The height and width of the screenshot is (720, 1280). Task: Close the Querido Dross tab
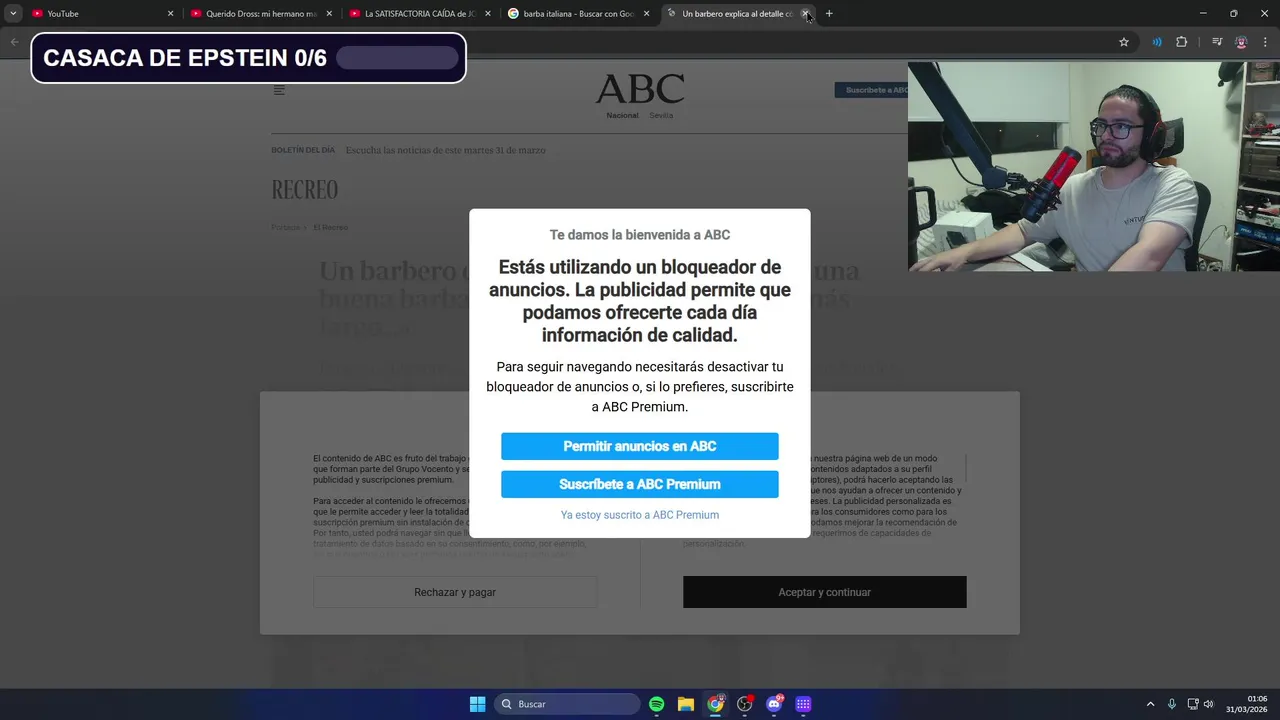329,14
